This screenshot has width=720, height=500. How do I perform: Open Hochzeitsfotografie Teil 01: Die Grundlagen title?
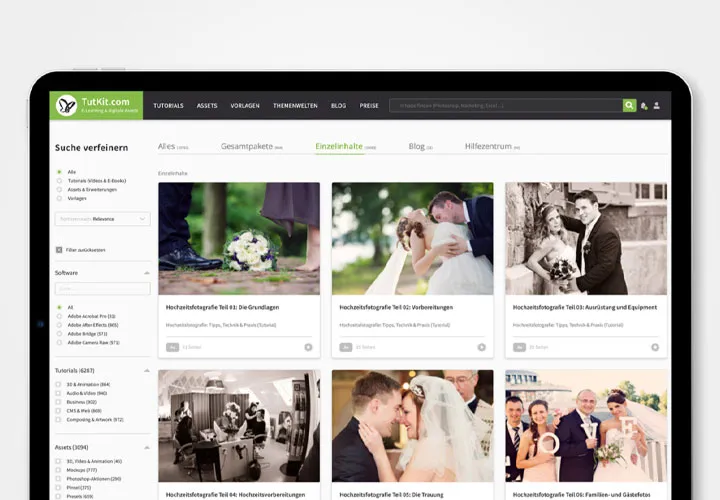tap(222, 308)
